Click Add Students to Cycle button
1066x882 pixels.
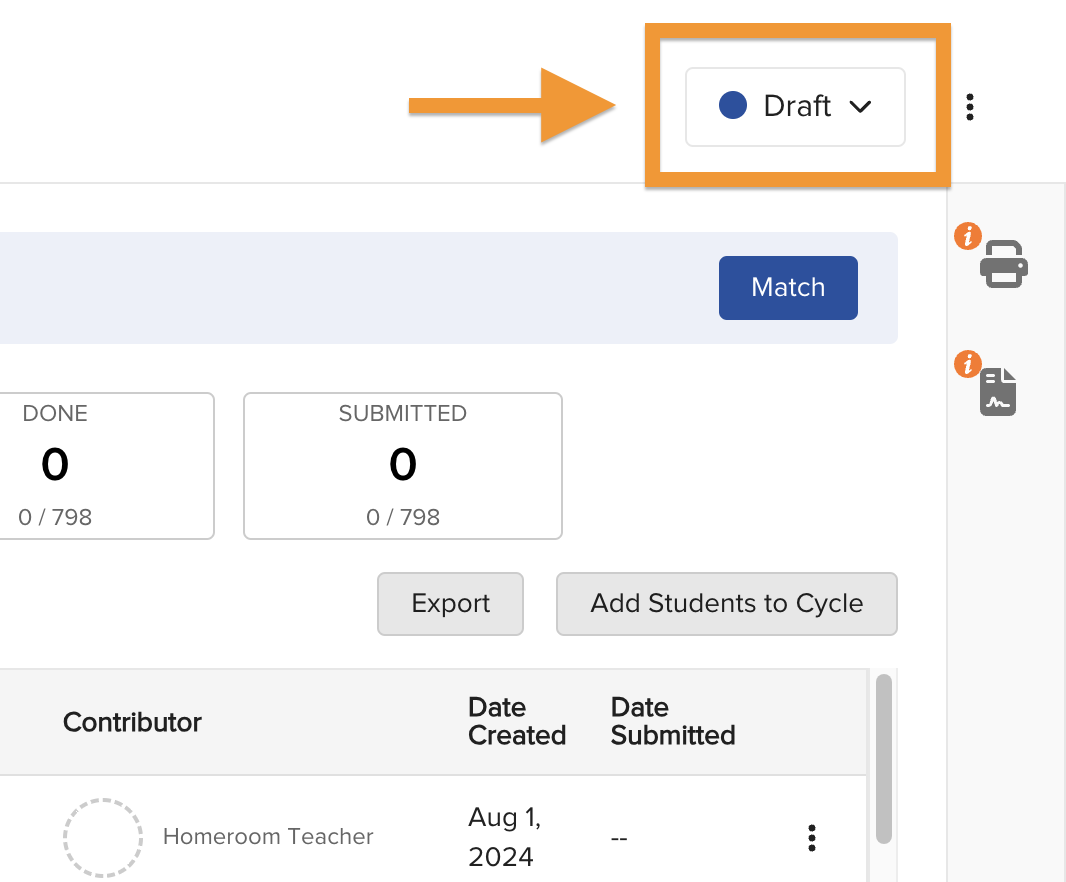(x=727, y=604)
